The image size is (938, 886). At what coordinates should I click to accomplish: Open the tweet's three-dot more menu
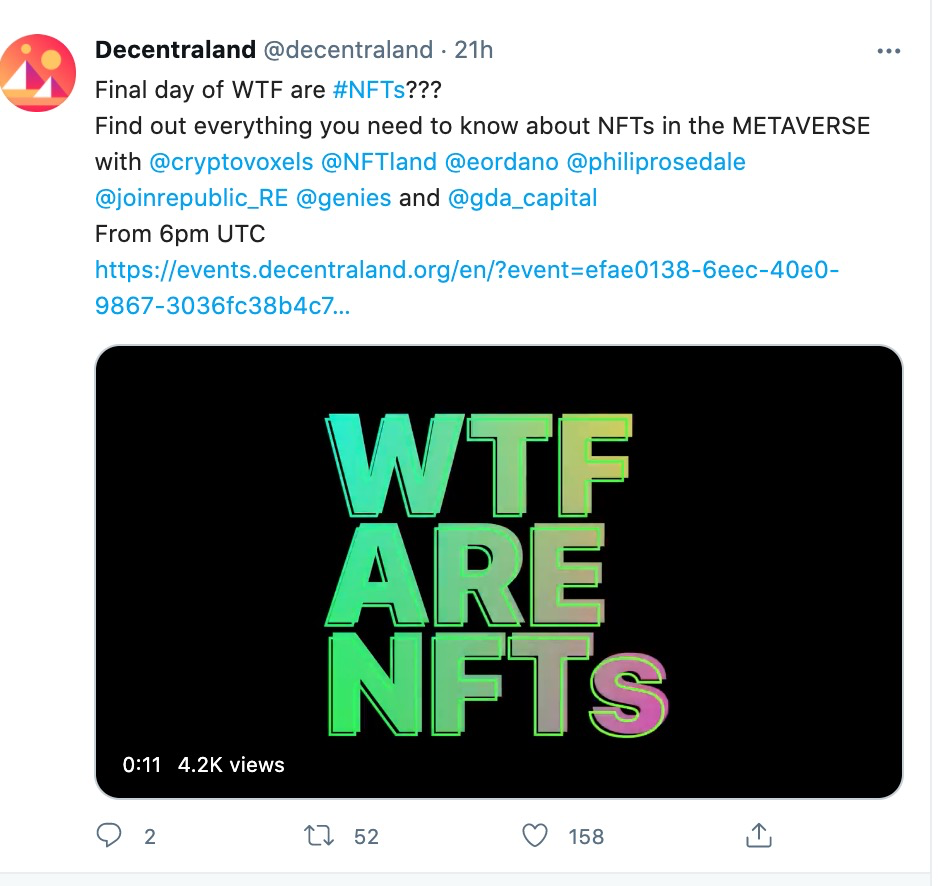tap(888, 51)
